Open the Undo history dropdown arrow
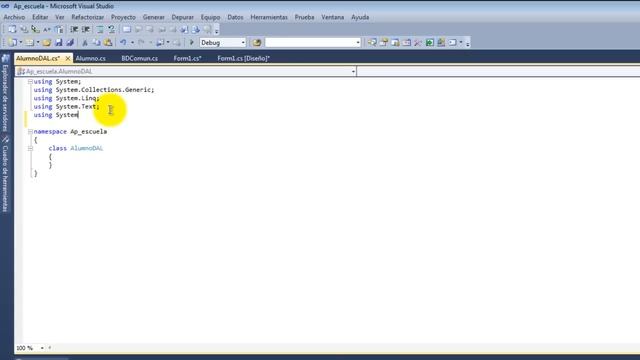The height and width of the screenshot is (360, 640). tap(132, 42)
